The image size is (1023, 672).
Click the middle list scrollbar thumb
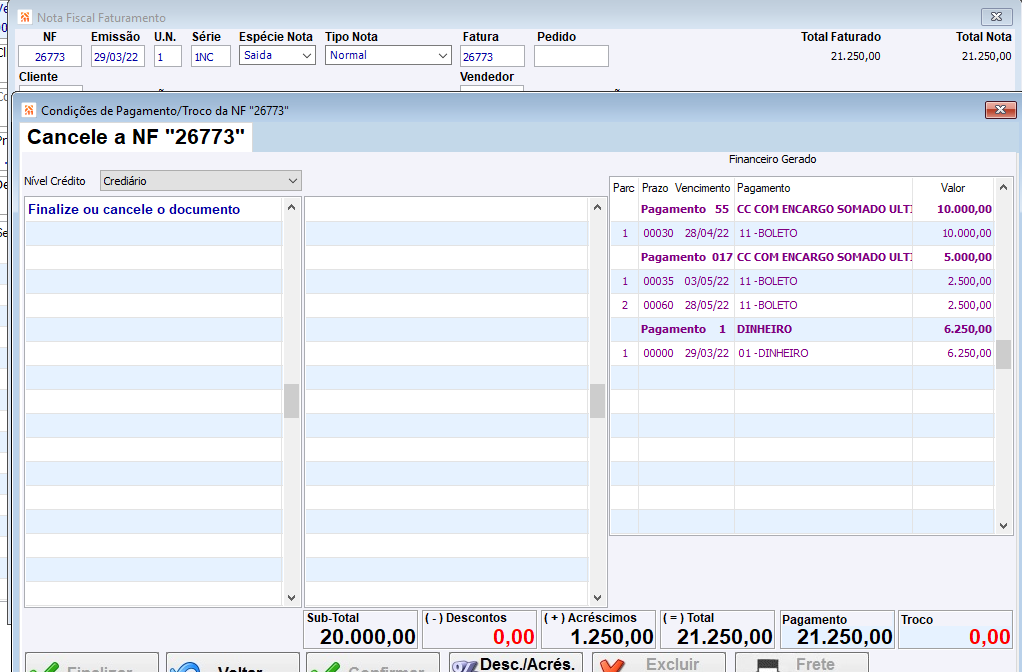point(597,401)
